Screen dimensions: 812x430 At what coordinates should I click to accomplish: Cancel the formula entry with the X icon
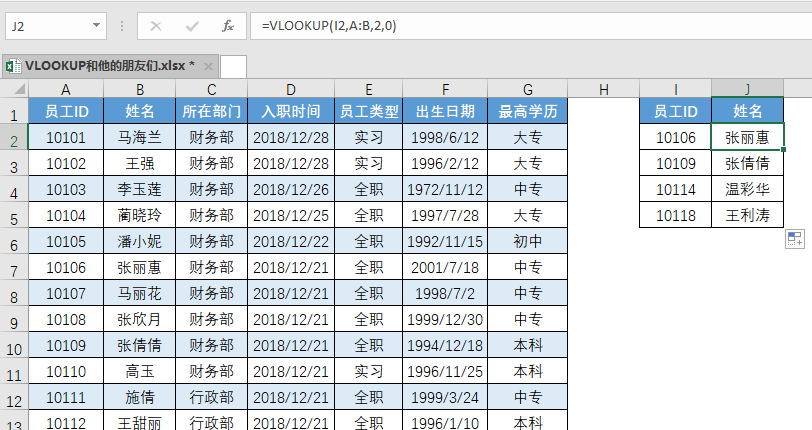[155, 26]
